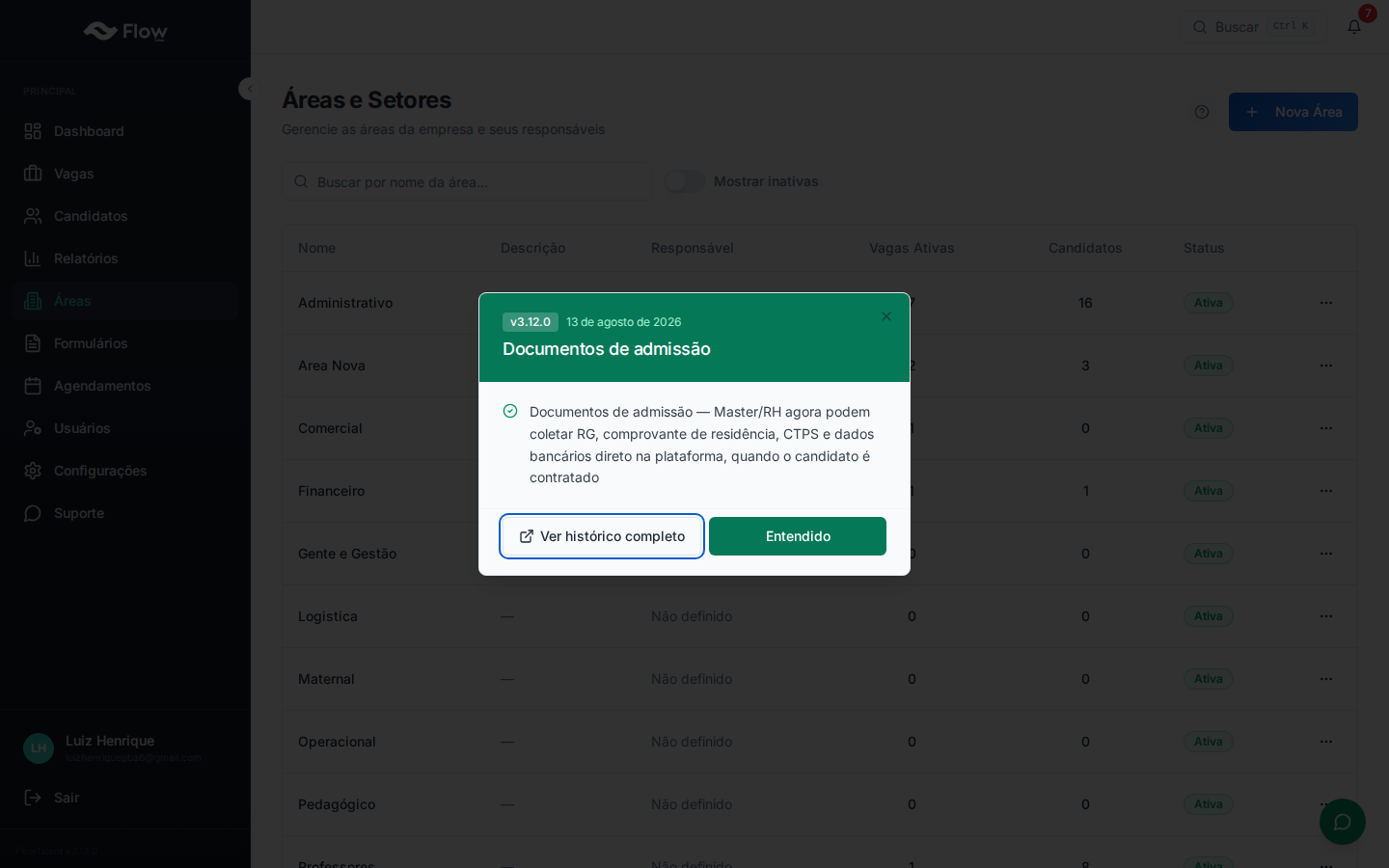Click the Configurações gear icon
The image size is (1389, 868).
point(33,471)
